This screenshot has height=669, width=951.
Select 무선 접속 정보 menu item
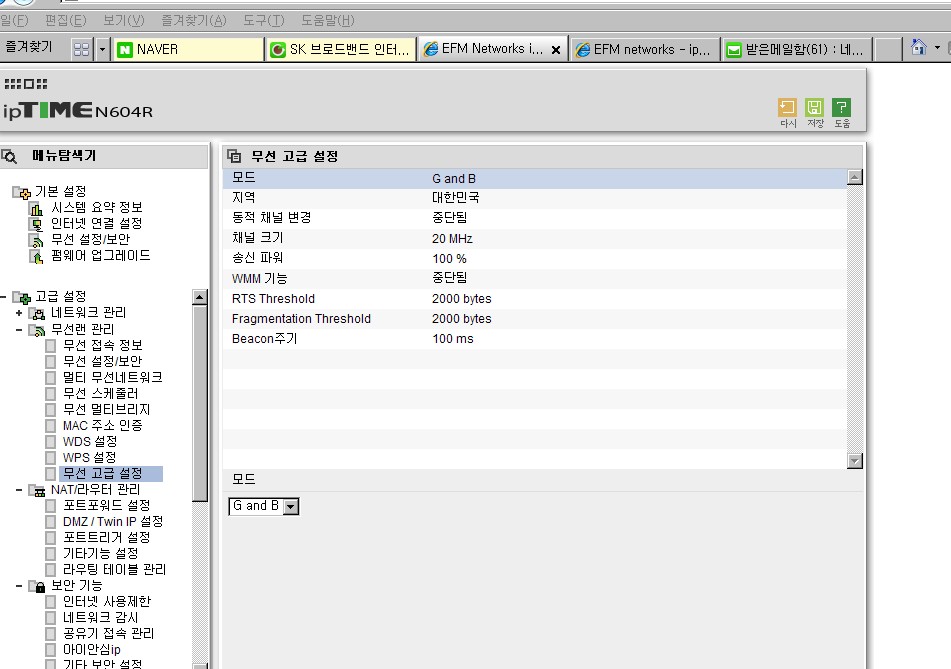point(102,345)
